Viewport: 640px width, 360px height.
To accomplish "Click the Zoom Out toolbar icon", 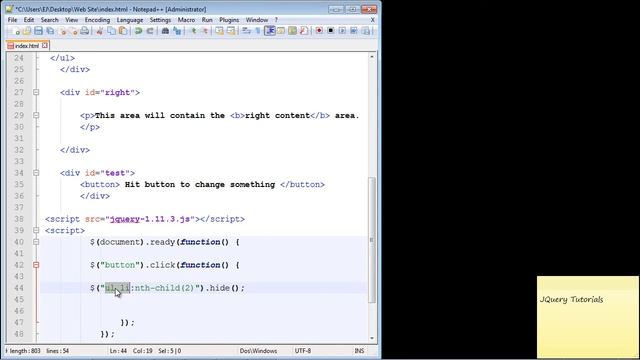I will [205, 31].
